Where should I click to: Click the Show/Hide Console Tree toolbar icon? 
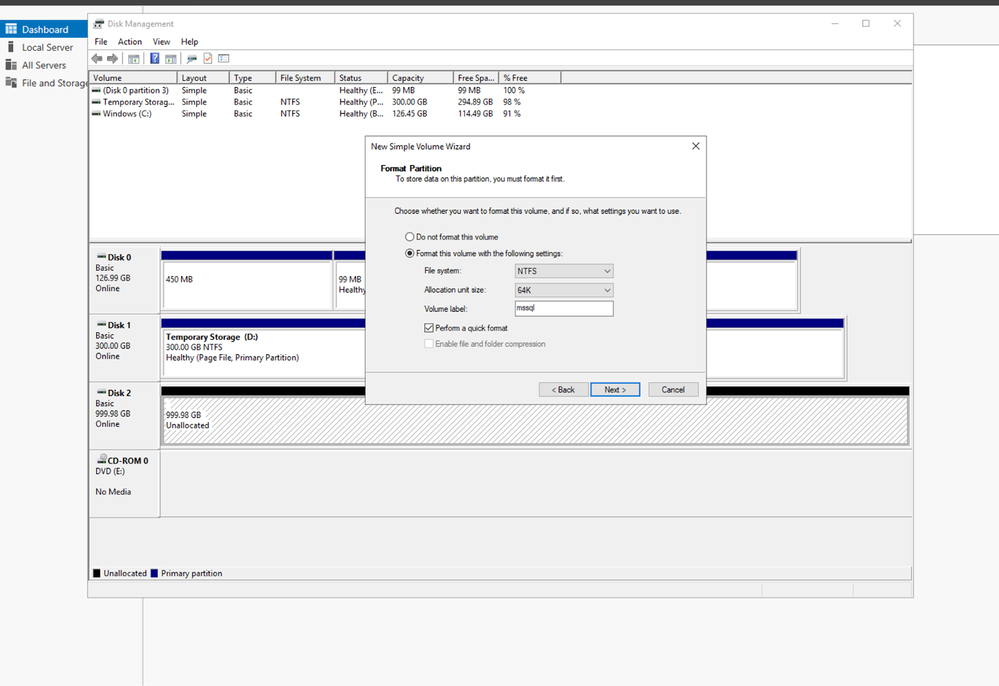[133, 58]
